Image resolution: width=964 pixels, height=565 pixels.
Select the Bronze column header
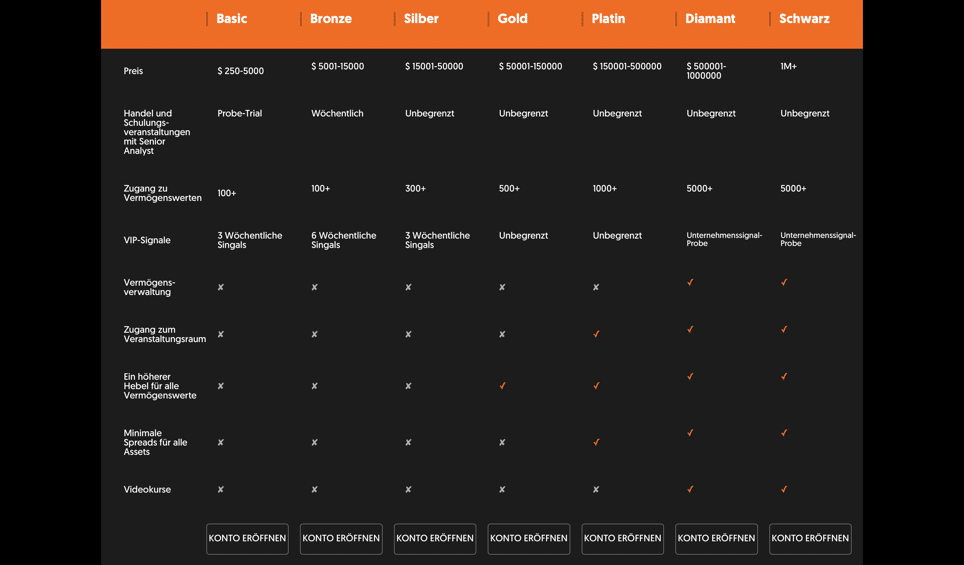point(331,19)
